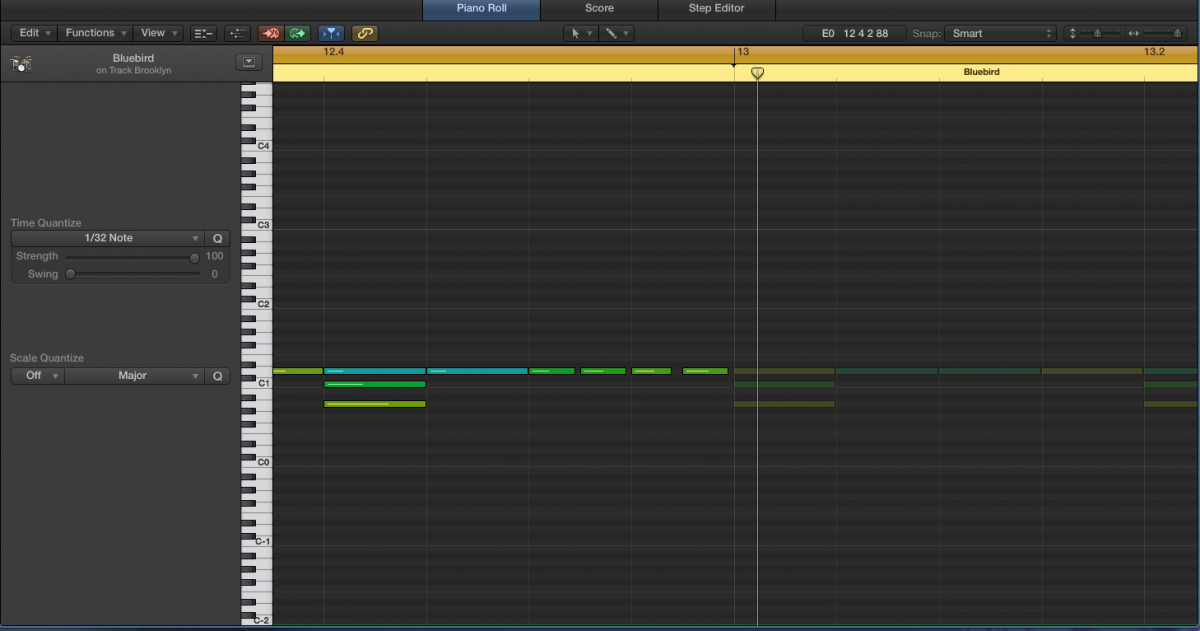
Task: Show the automation/MIDI Draw area button
Action: click(x=237, y=33)
